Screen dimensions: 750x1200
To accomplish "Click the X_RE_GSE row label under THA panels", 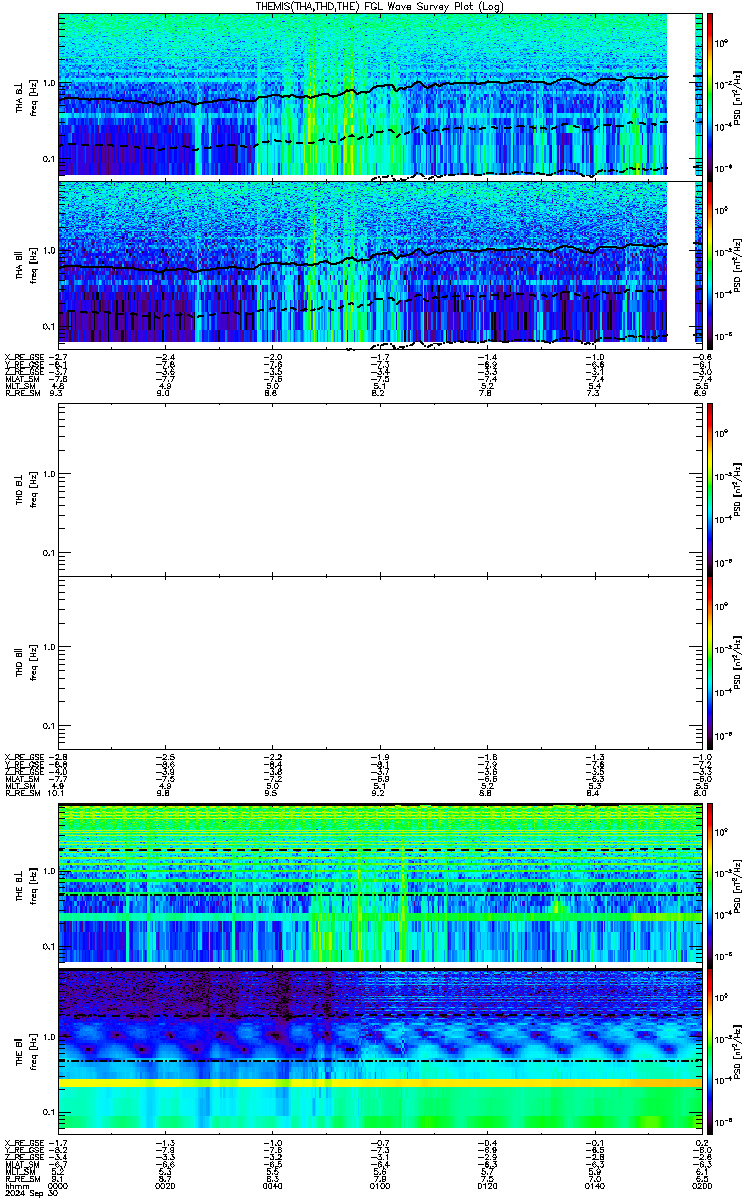I will tap(23, 357).
